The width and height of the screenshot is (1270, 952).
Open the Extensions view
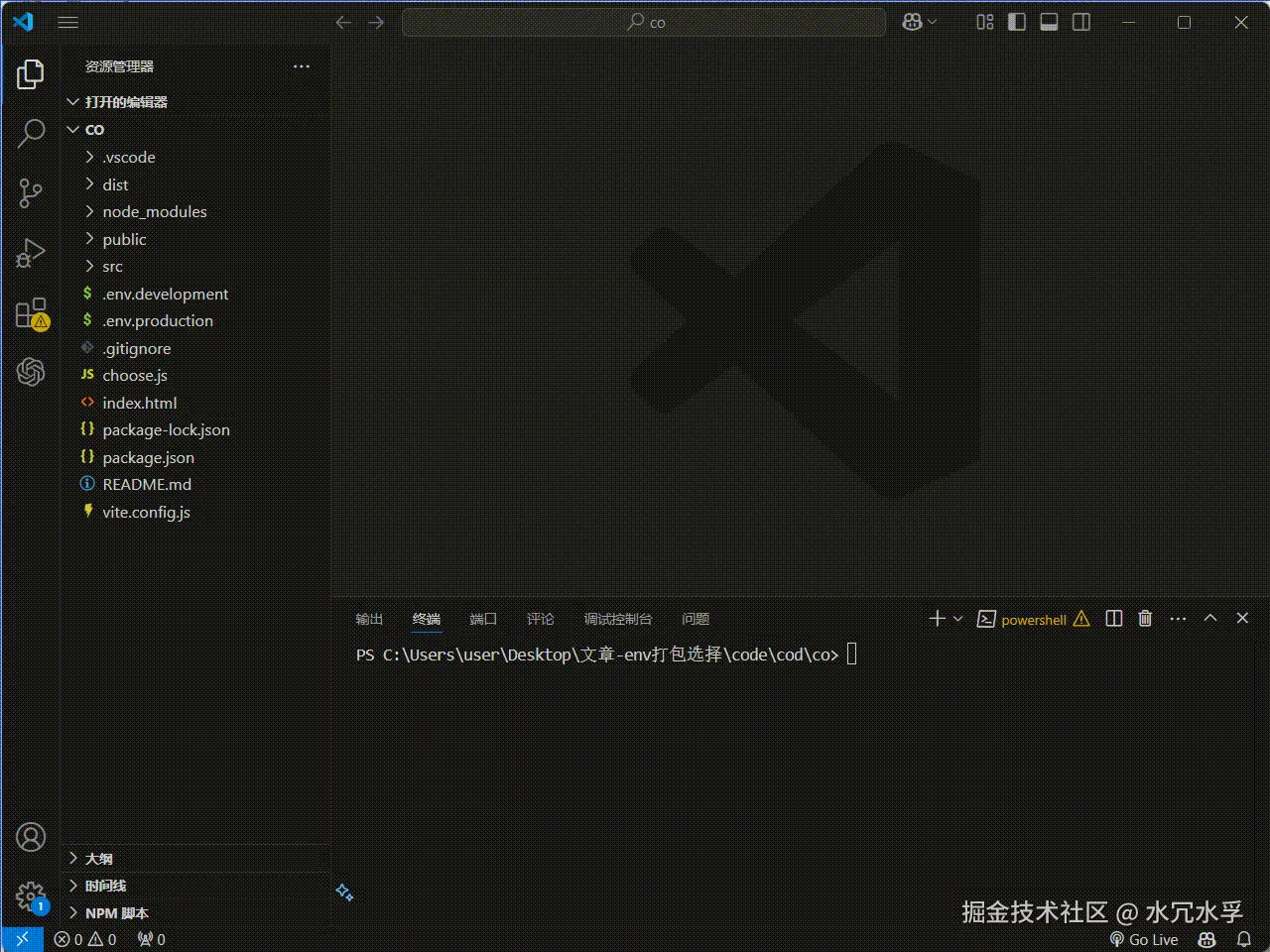pos(31,313)
